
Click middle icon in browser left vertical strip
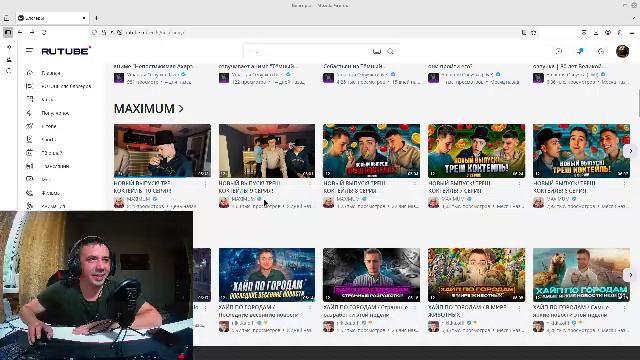[x=9, y=60]
